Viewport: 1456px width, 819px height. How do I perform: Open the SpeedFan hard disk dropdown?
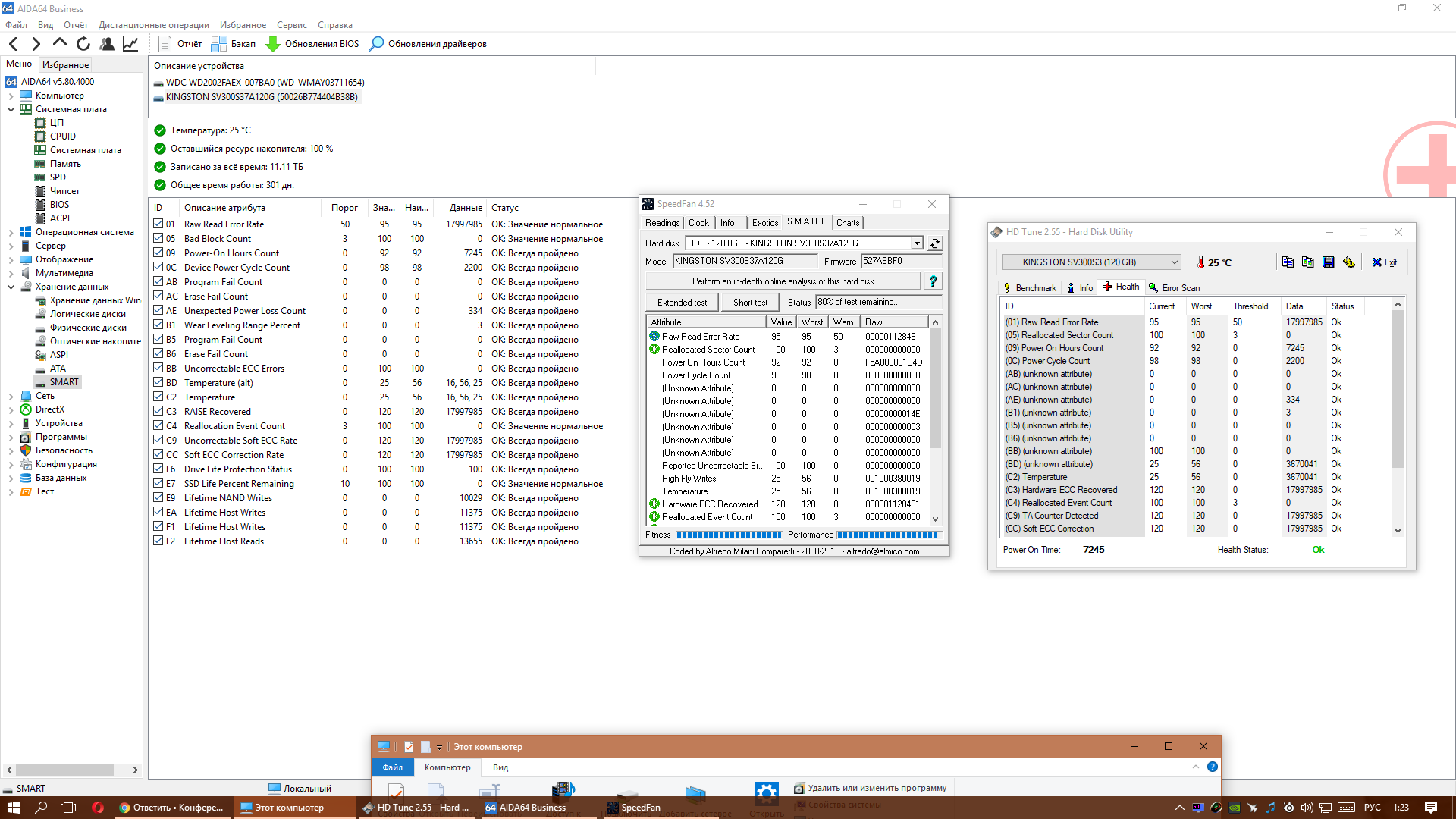click(917, 243)
